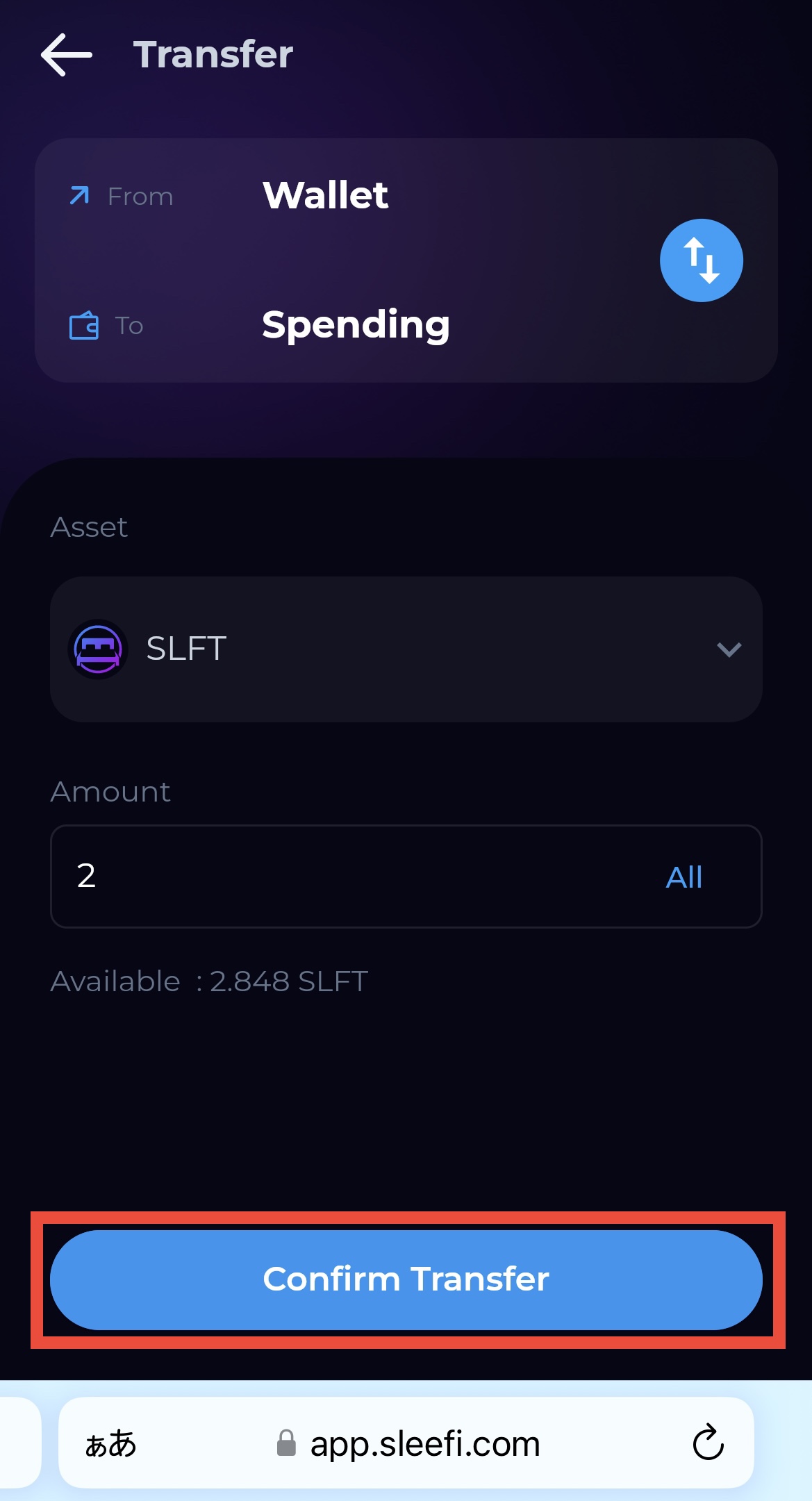Screen dimensions: 812x1501
Task: Focus the Amount input field
Action: tap(347, 876)
